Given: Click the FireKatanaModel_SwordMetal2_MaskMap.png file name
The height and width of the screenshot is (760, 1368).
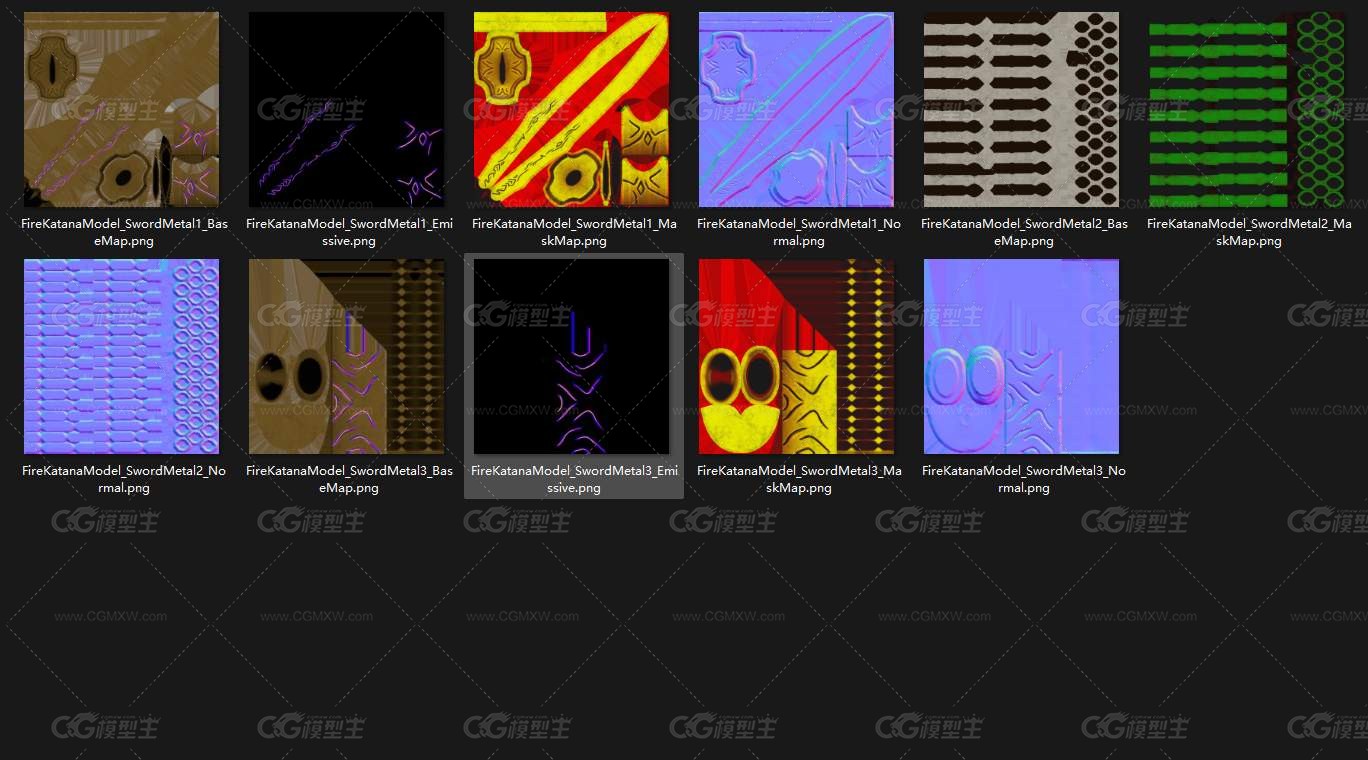Looking at the screenshot, I should [1249, 232].
